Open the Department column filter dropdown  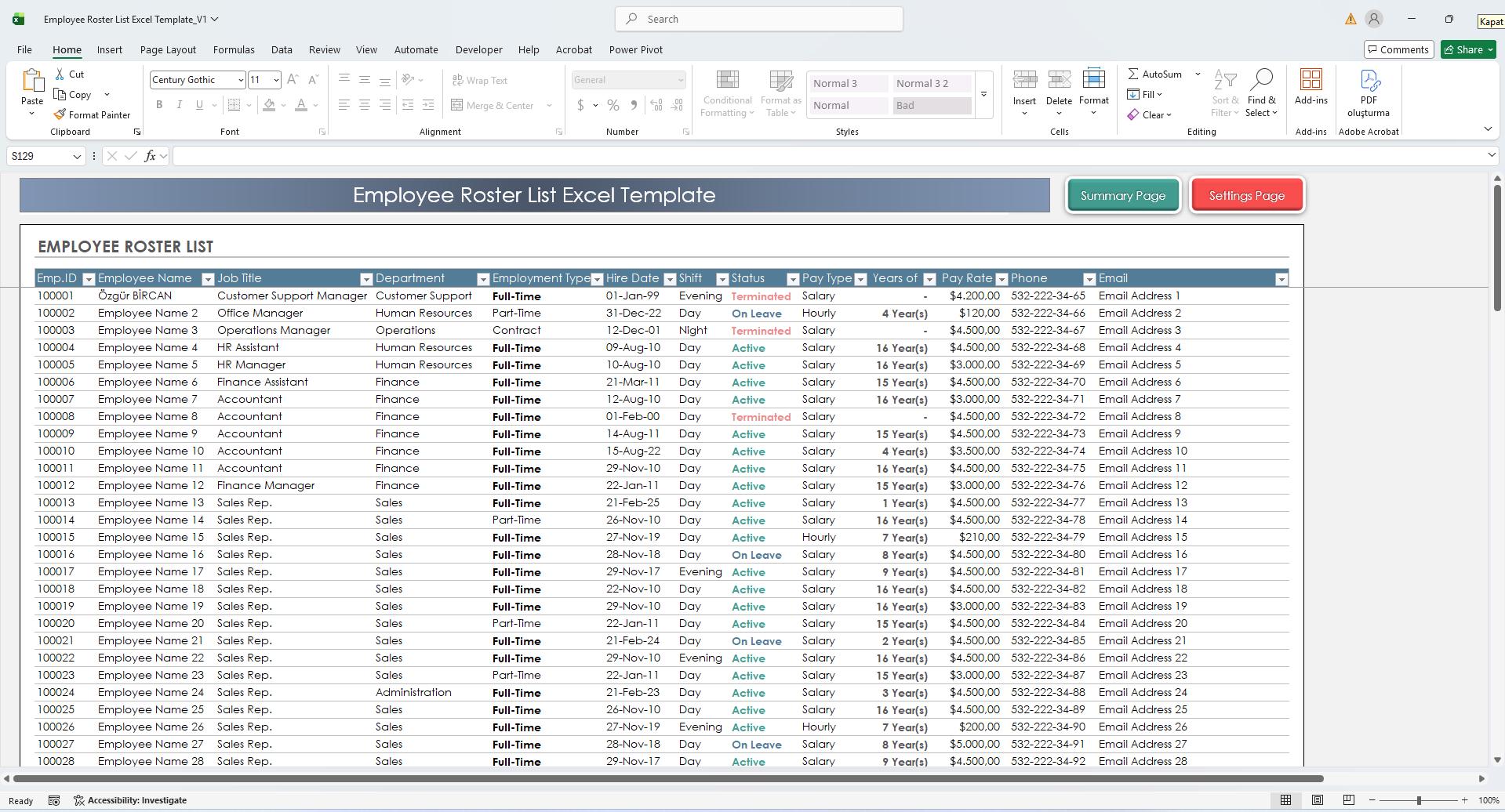[483, 279]
